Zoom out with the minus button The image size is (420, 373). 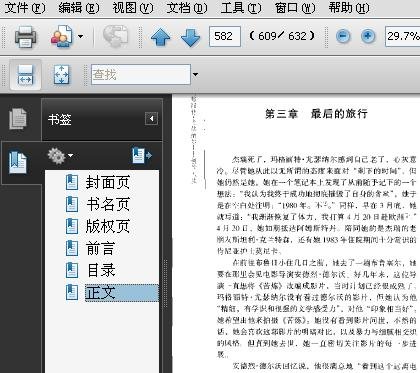point(343,36)
